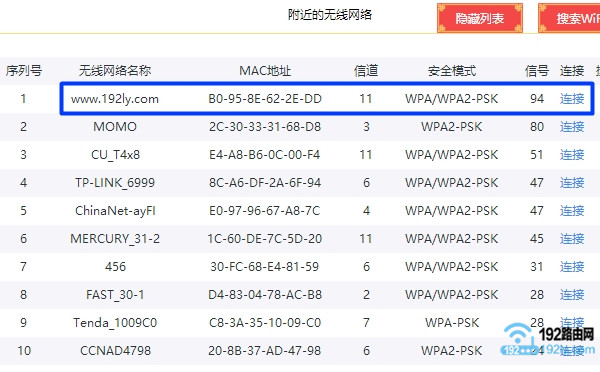Click WPA-PSK security mode of Tenda_1009C0
The image size is (600, 372).
coord(452,323)
